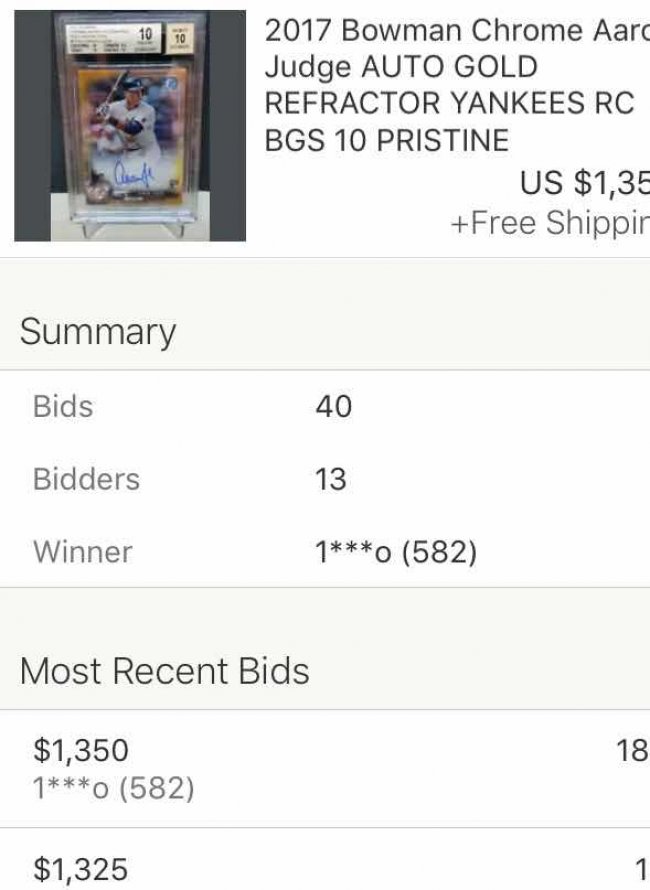The image size is (650, 890).
Task: Click the US $1,35 listing price
Action: [x=584, y=183]
